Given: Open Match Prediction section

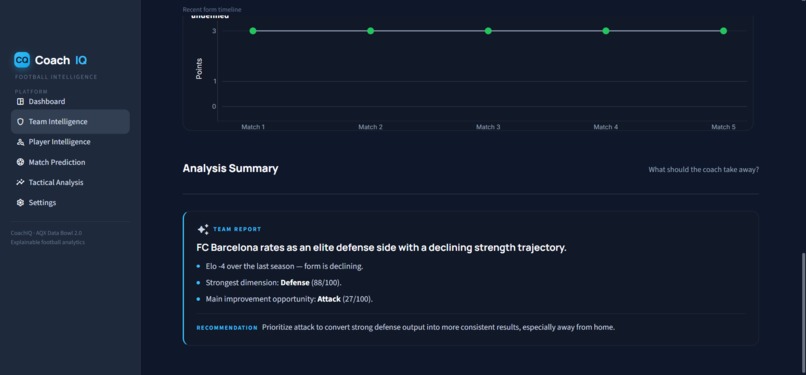Looking at the screenshot, I should (70, 162).
